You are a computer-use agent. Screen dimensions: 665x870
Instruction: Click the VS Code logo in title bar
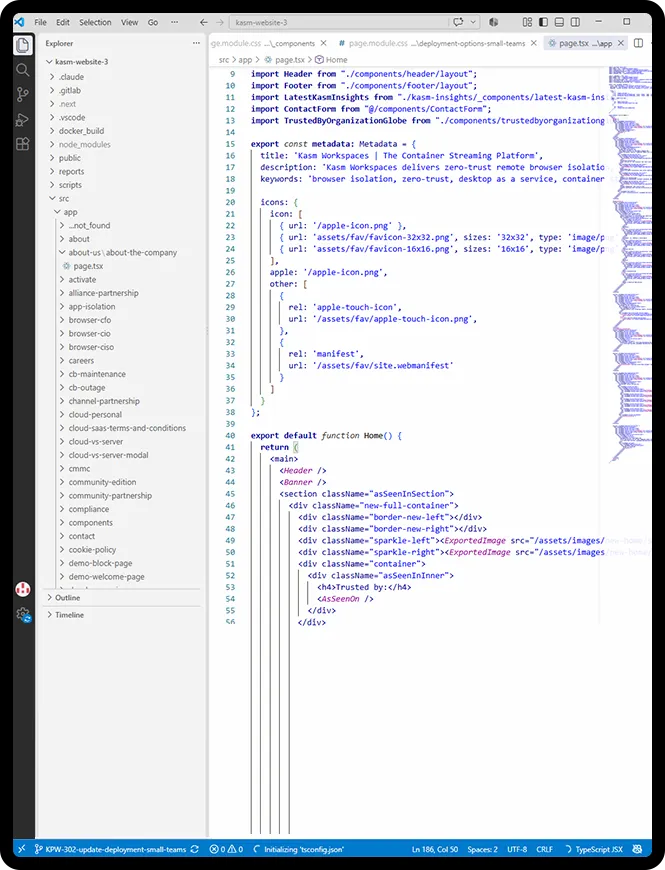tap(20, 22)
